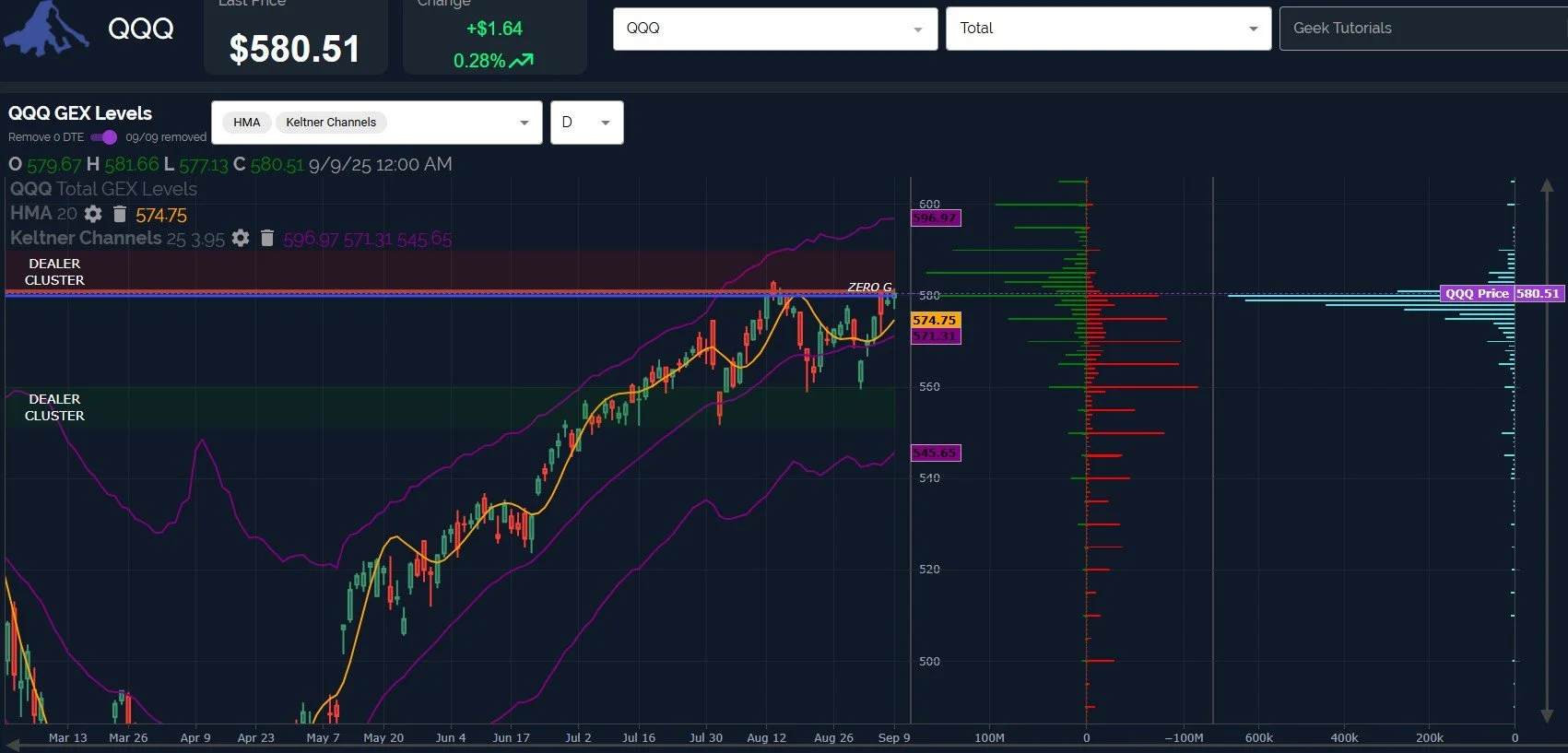Screen dimensions: 1568x753
Task: Delete the HMA indicator with trash icon
Action: [119, 214]
